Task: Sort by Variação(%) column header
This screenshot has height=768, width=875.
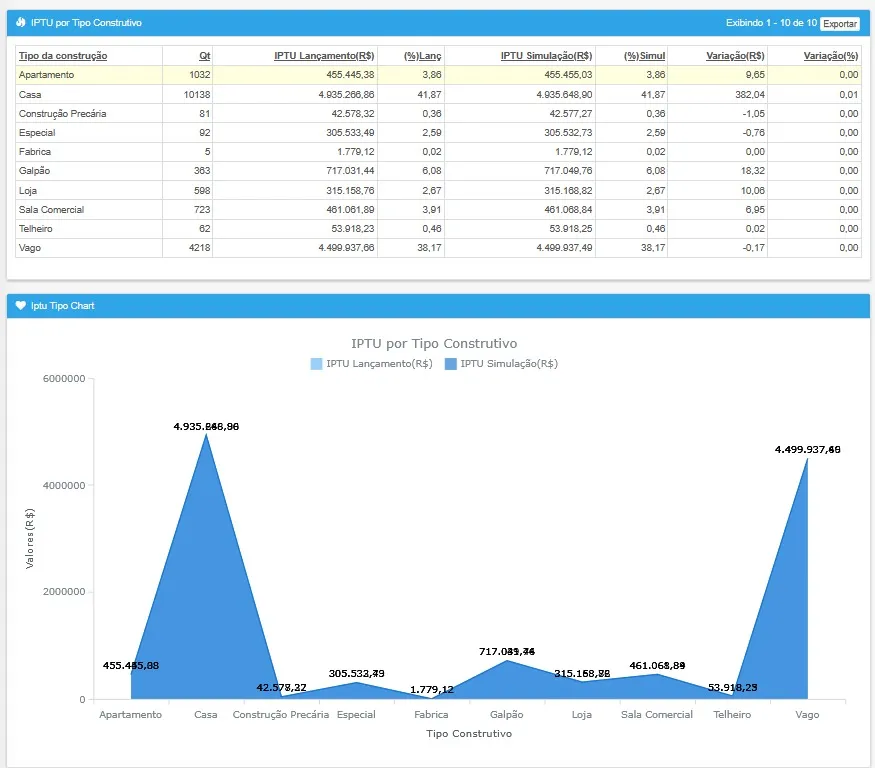Action: pos(830,56)
